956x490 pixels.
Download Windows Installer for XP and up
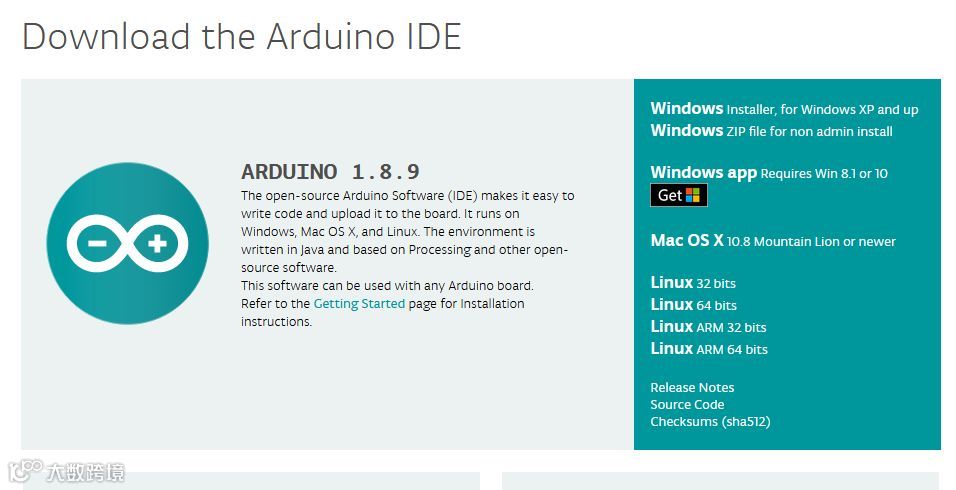point(784,109)
